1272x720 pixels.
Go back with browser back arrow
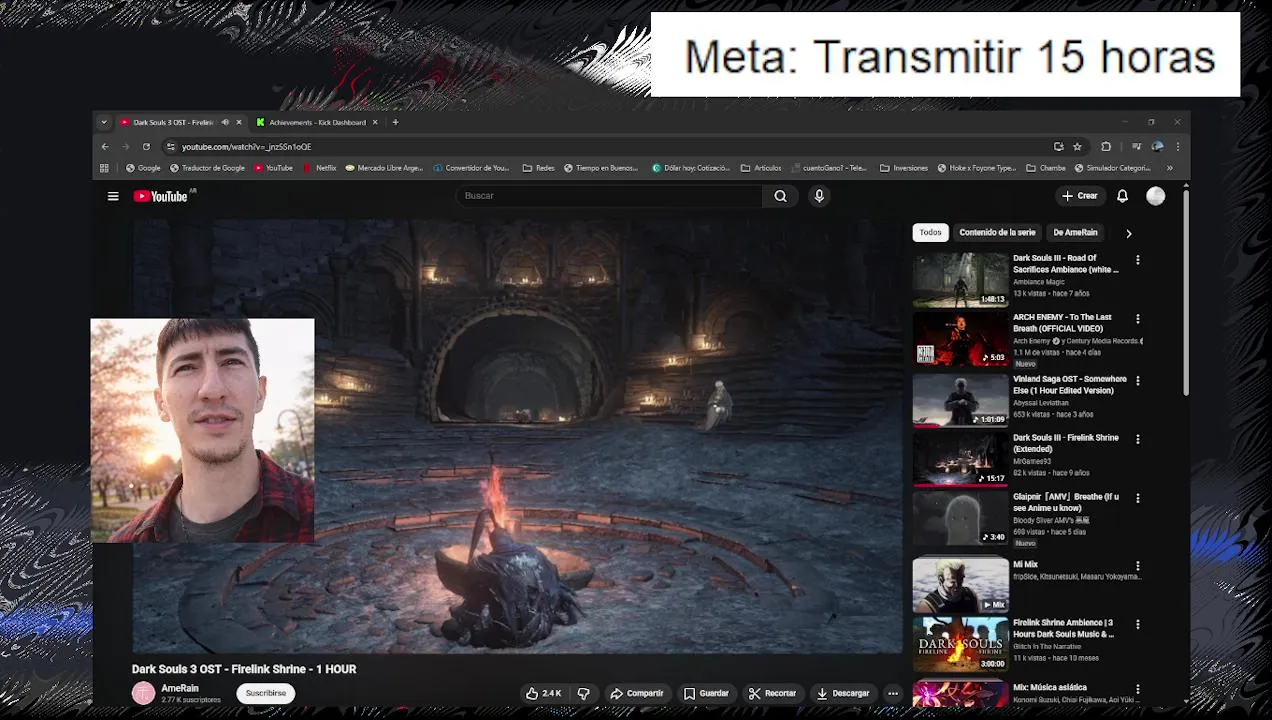click(x=105, y=146)
